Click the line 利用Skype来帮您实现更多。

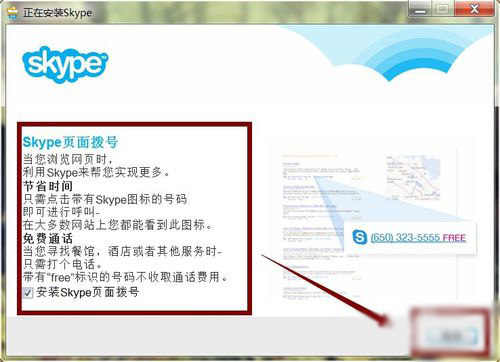97,172
